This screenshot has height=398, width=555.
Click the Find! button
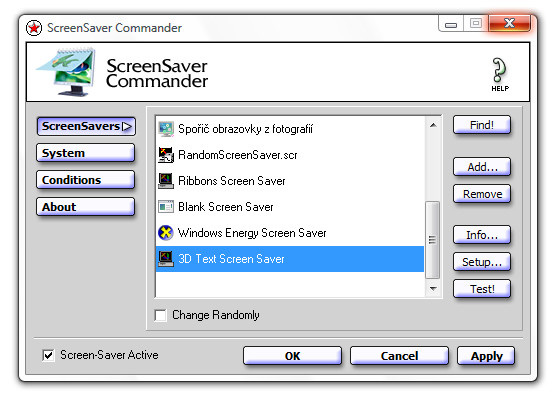click(482, 125)
